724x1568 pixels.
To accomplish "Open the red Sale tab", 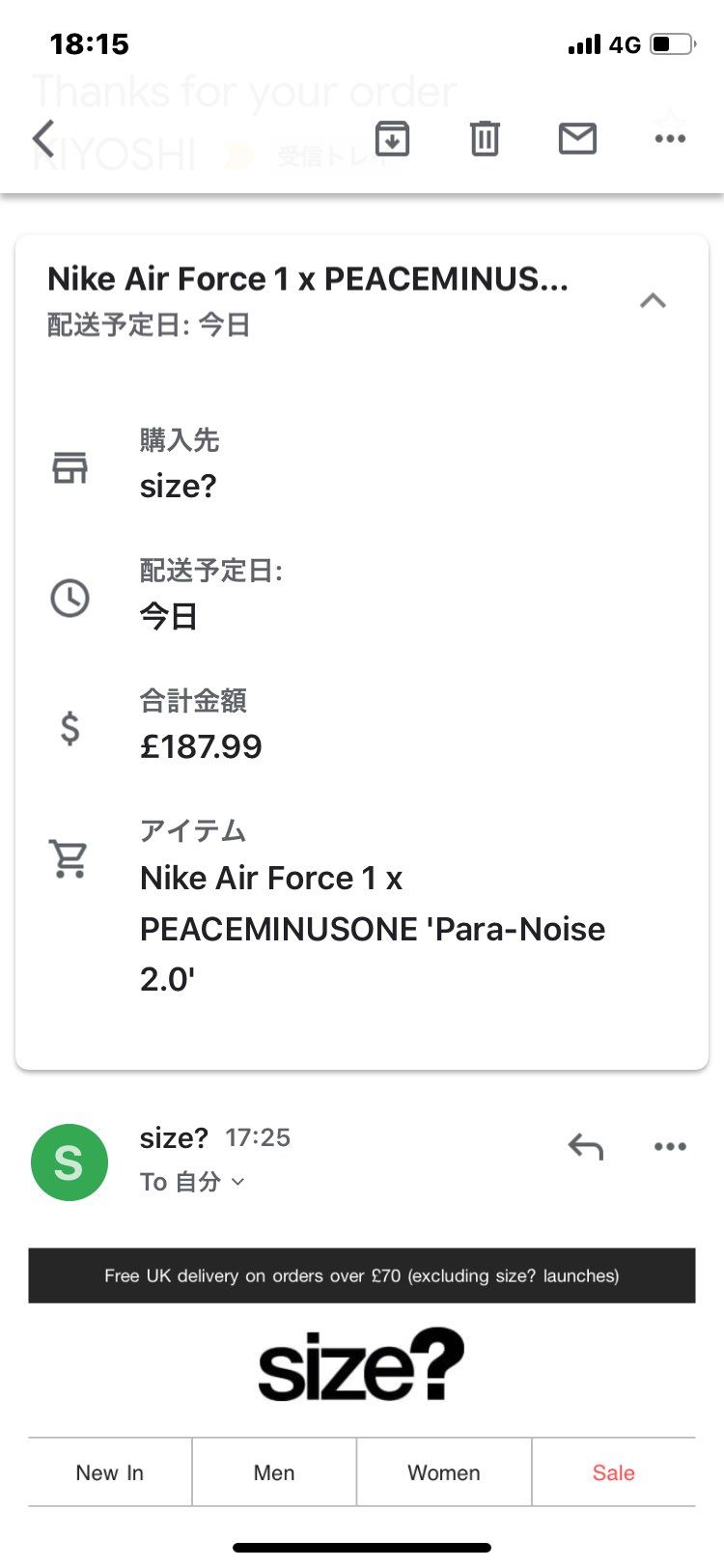I will click(x=613, y=1472).
